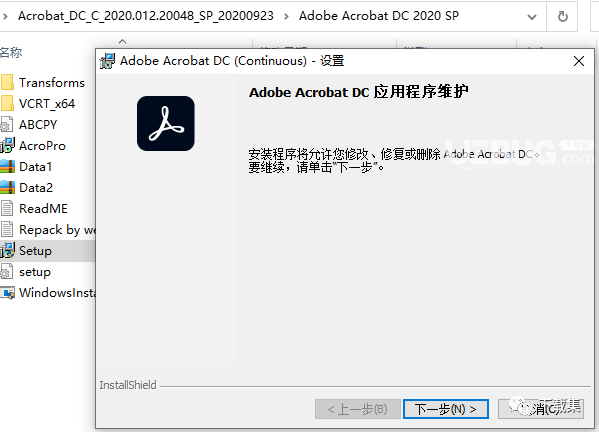Click the Data1 archive icon
The width and height of the screenshot is (599, 432).
click(7, 167)
